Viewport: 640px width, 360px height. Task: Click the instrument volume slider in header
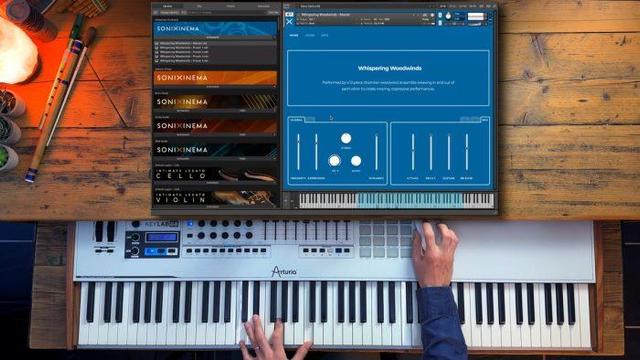coord(475,24)
